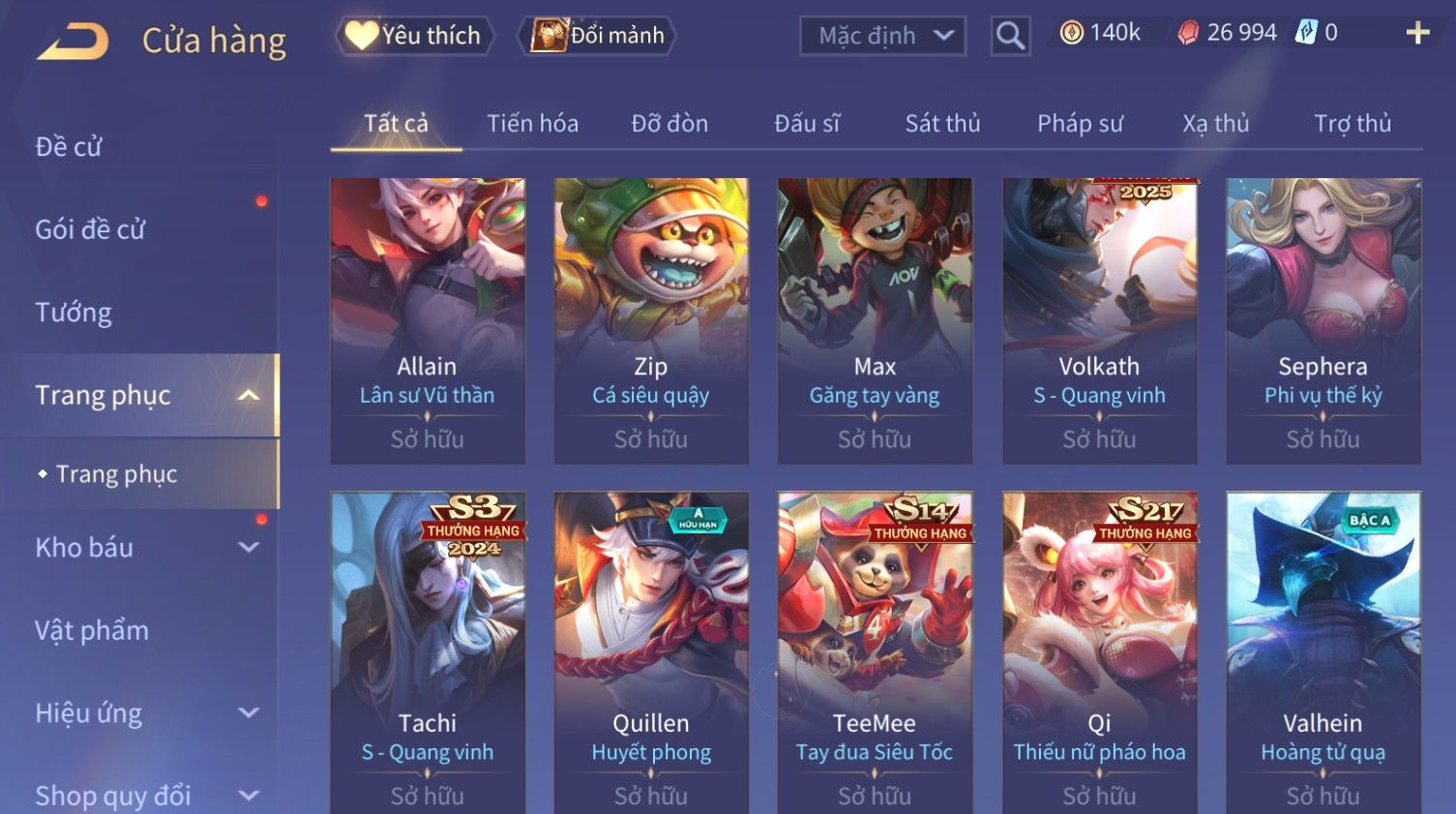Select the Tiến hóa tab
Image resolution: width=1456 pixels, height=814 pixels.
pyautogui.click(x=532, y=123)
